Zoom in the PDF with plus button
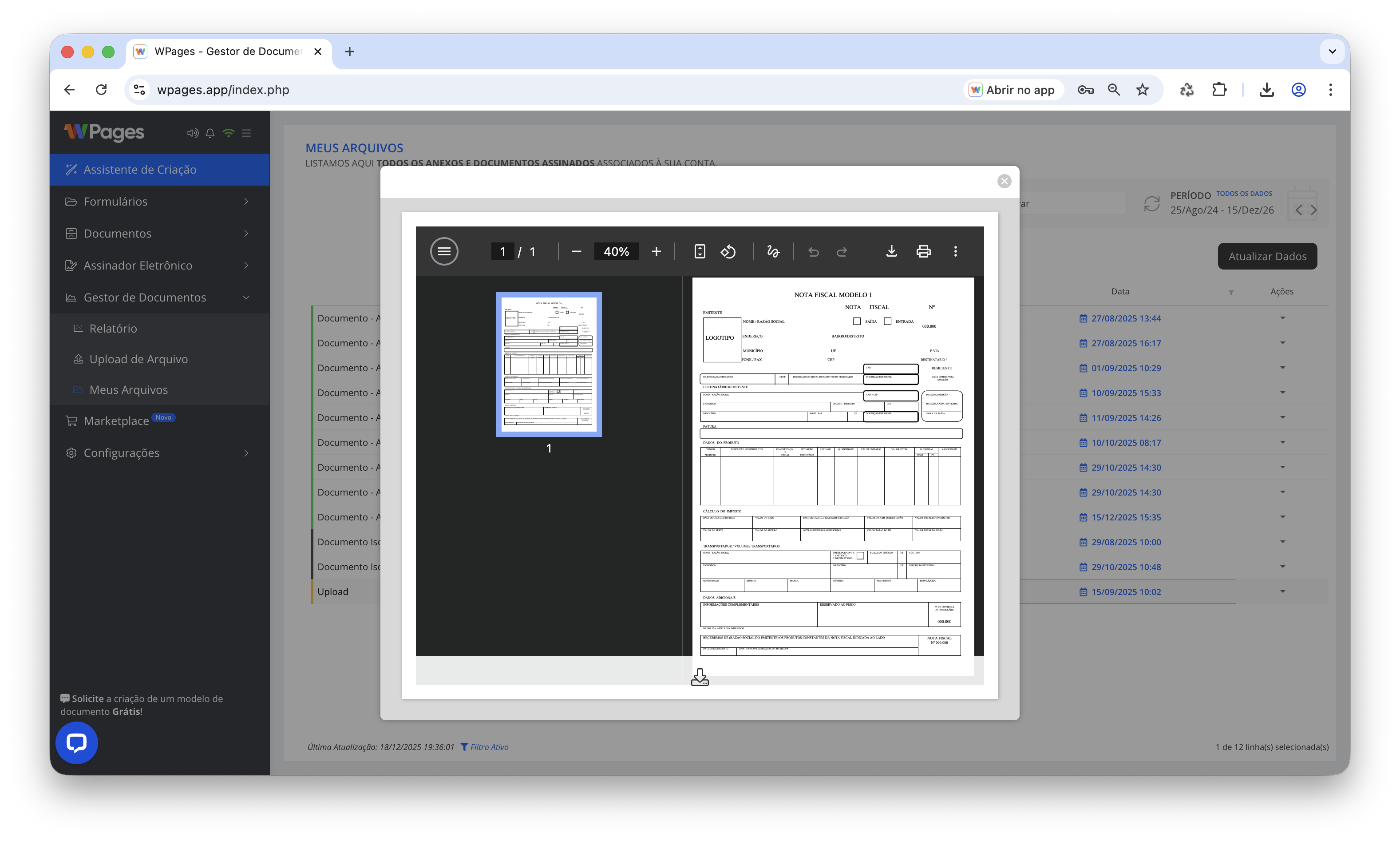The height and width of the screenshot is (841, 1400). [x=656, y=251]
